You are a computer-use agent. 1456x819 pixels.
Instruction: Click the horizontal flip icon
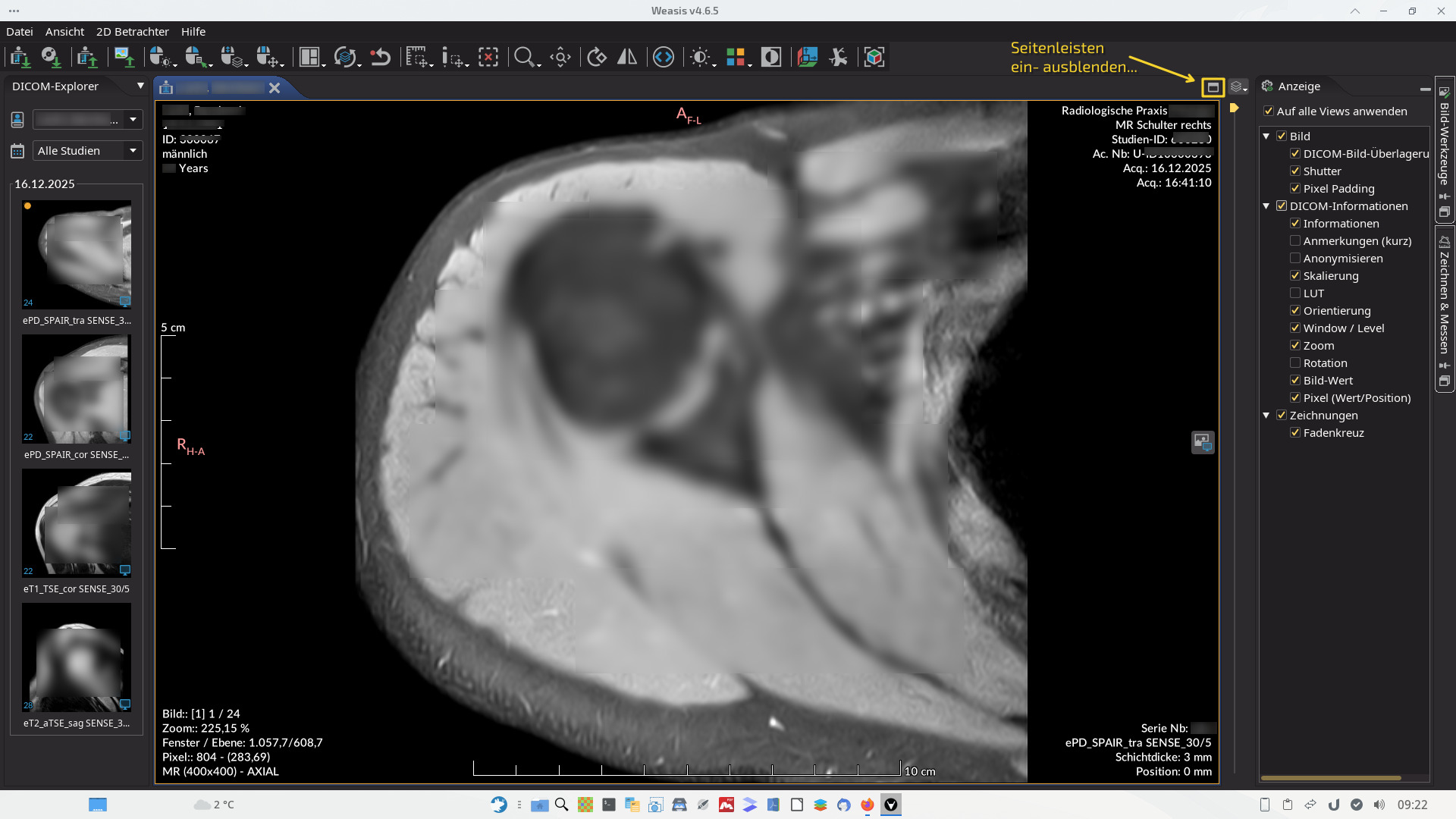click(x=627, y=58)
